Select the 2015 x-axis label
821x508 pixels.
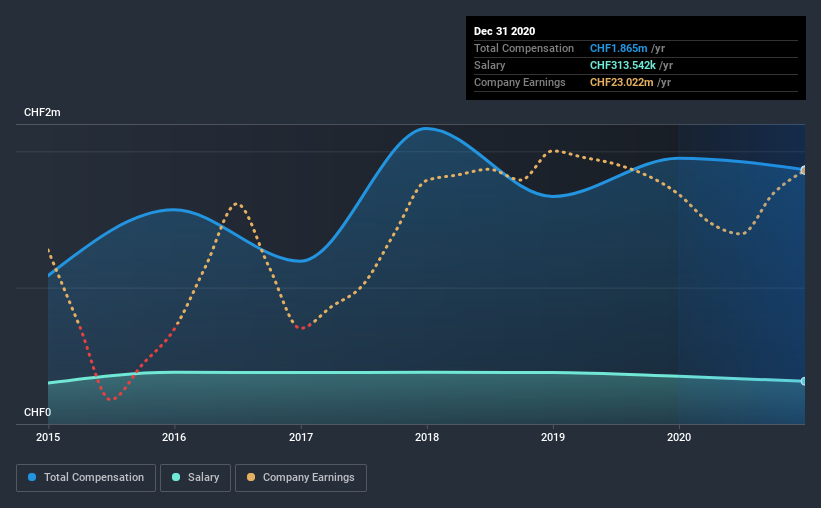48,437
